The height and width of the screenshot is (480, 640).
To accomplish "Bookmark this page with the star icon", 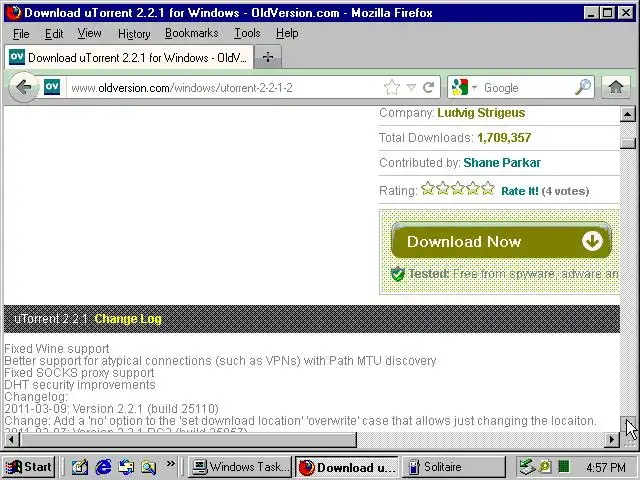I will [392, 87].
